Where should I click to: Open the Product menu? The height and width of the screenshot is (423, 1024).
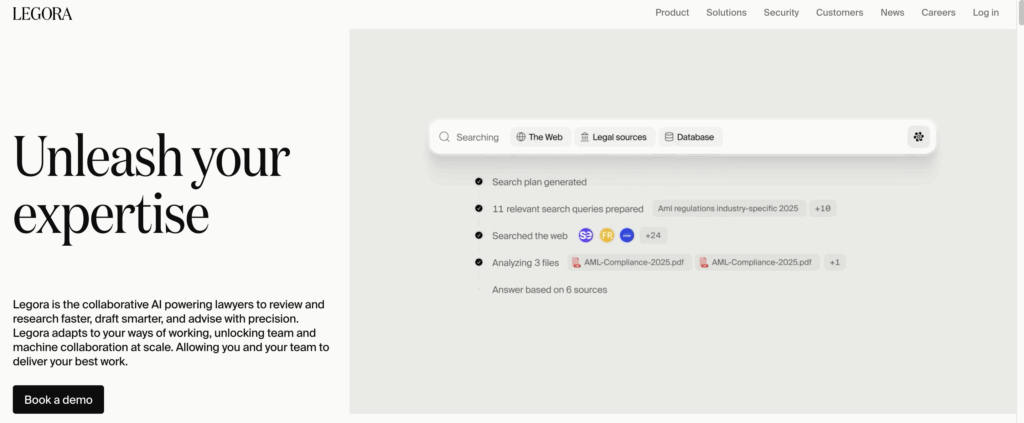(672, 13)
